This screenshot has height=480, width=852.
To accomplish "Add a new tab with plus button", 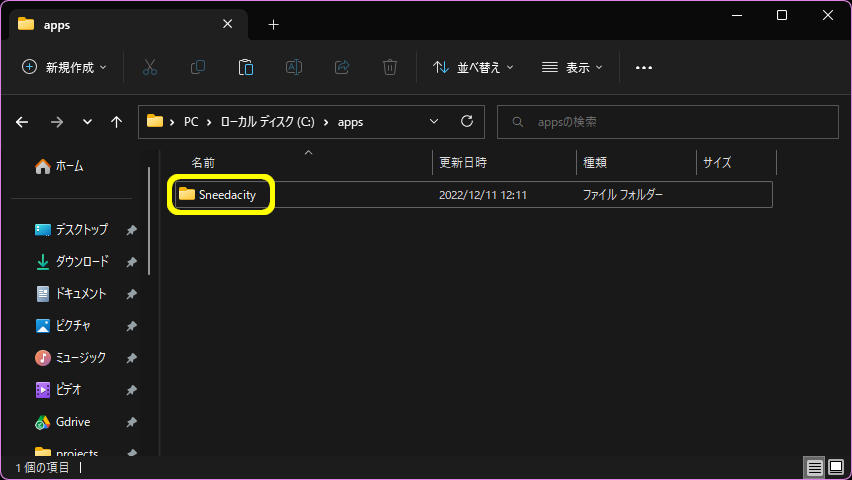I will 273,24.
